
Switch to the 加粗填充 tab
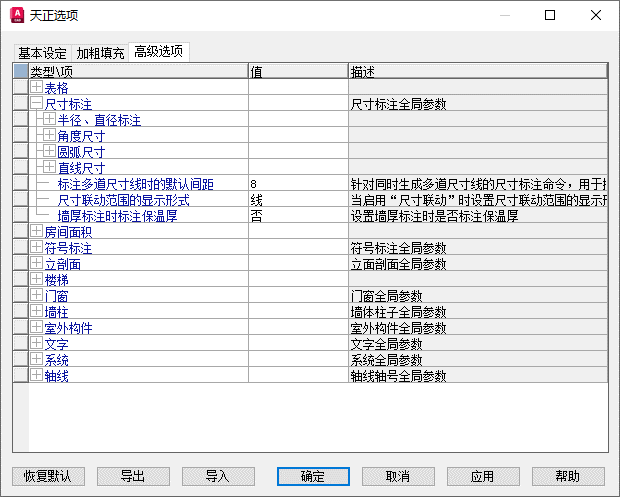101,53
